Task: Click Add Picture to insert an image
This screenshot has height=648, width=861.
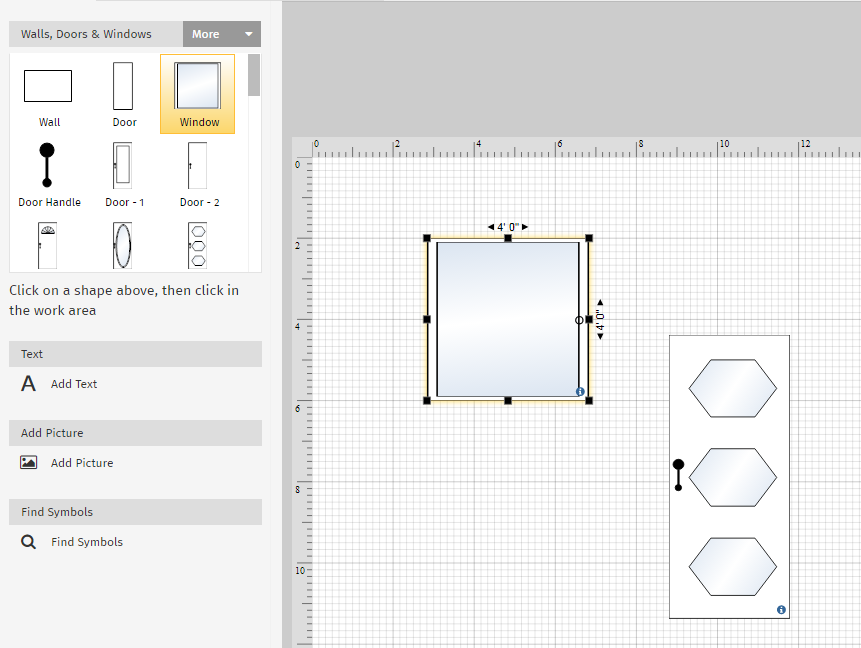Action: point(81,463)
